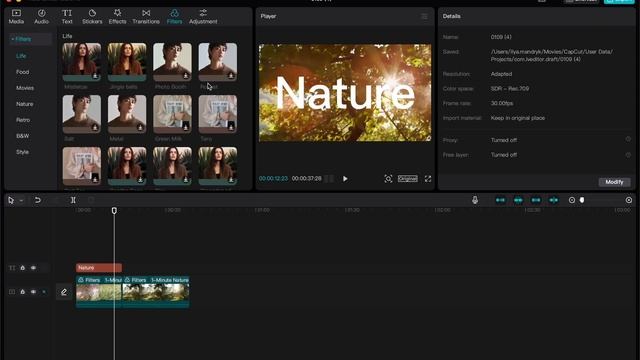Lock the text track
The width and height of the screenshot is (640, 360).
tap(23, 268)
